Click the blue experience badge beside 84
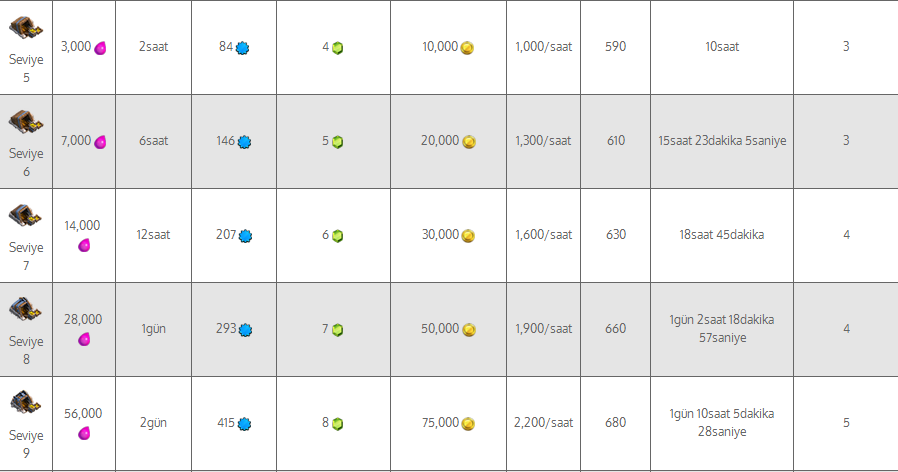This screenshot has width=898, height=472. [242, 48]
